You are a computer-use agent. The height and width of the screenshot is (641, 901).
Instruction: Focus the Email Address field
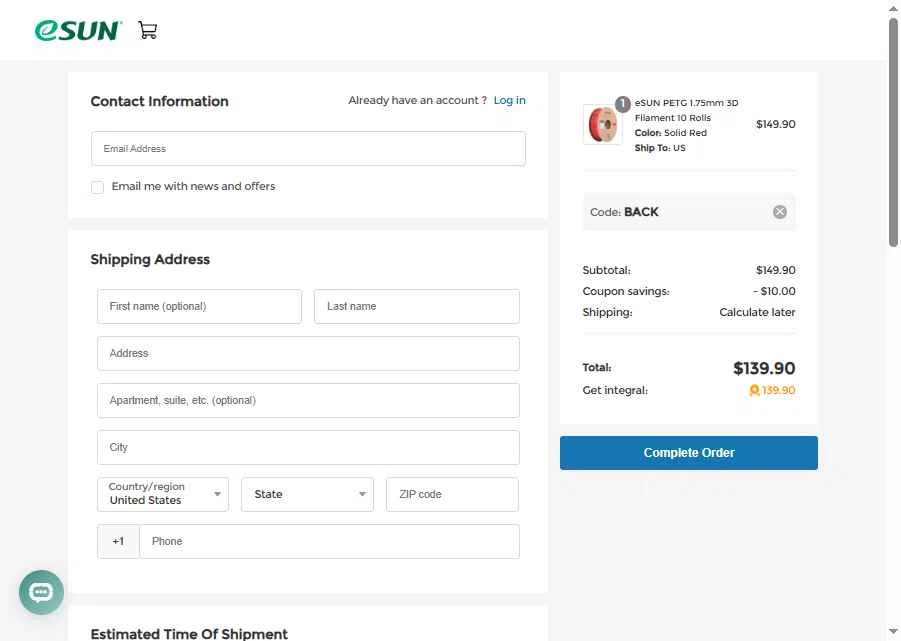(308, 149)
